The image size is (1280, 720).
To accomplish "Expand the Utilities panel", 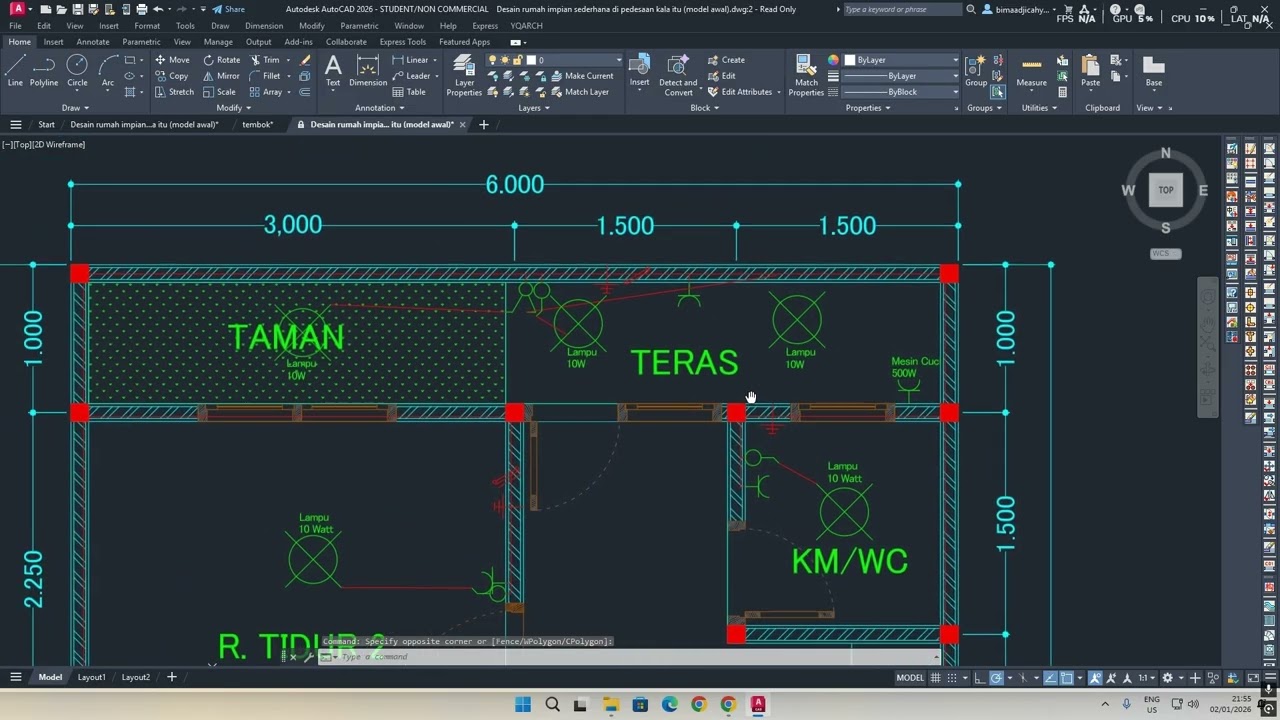I will click(x=1039, y=108).
